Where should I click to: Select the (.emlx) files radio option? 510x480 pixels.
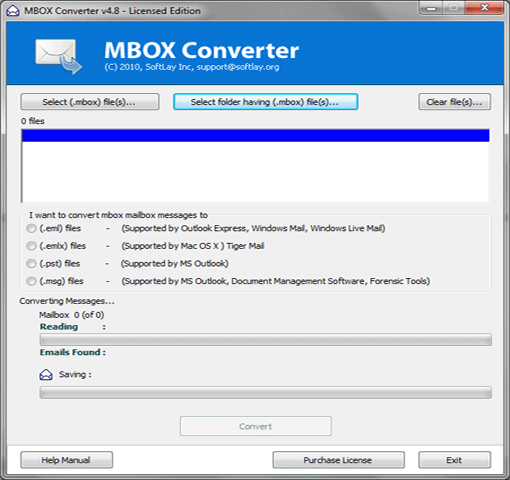[31, 246]
